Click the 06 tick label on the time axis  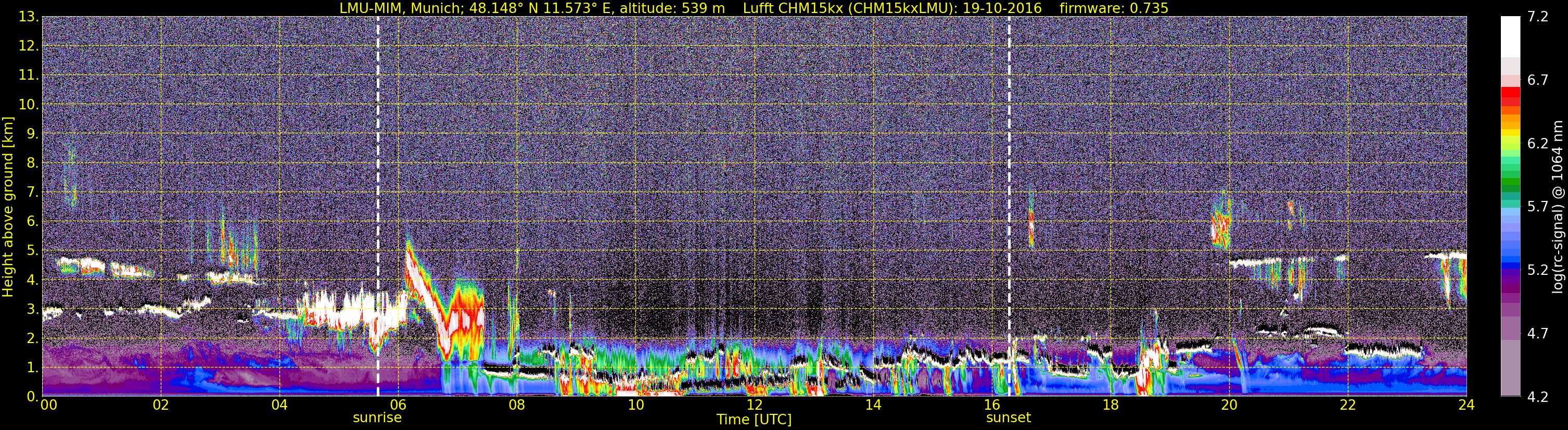point(398,405)
